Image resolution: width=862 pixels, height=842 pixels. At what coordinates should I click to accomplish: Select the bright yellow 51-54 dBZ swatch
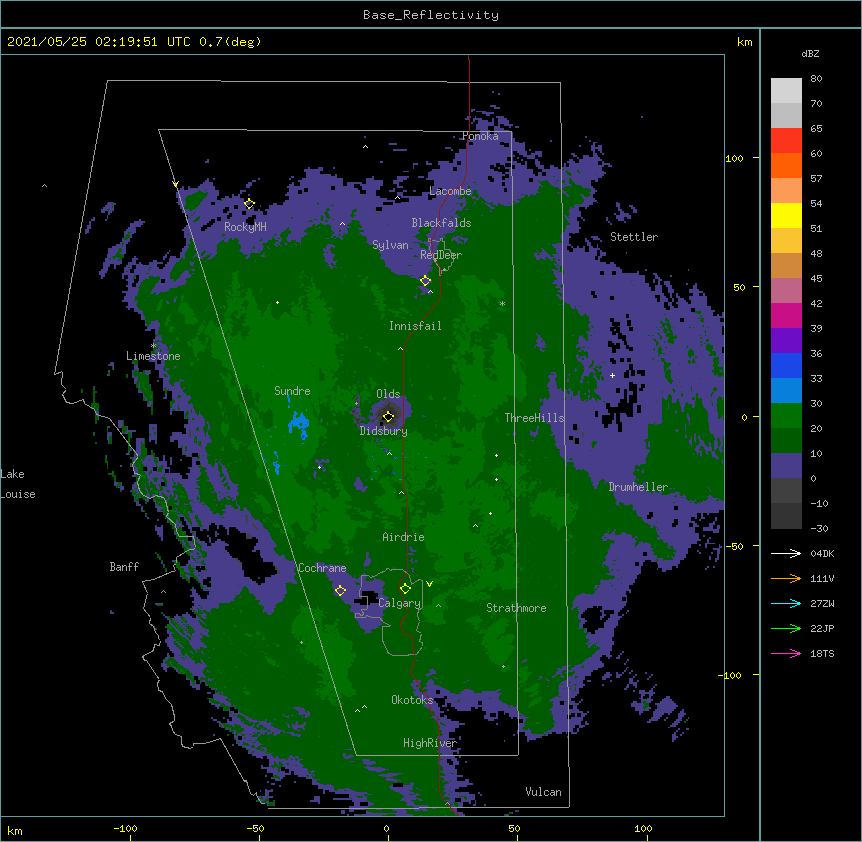pos(786,215)
